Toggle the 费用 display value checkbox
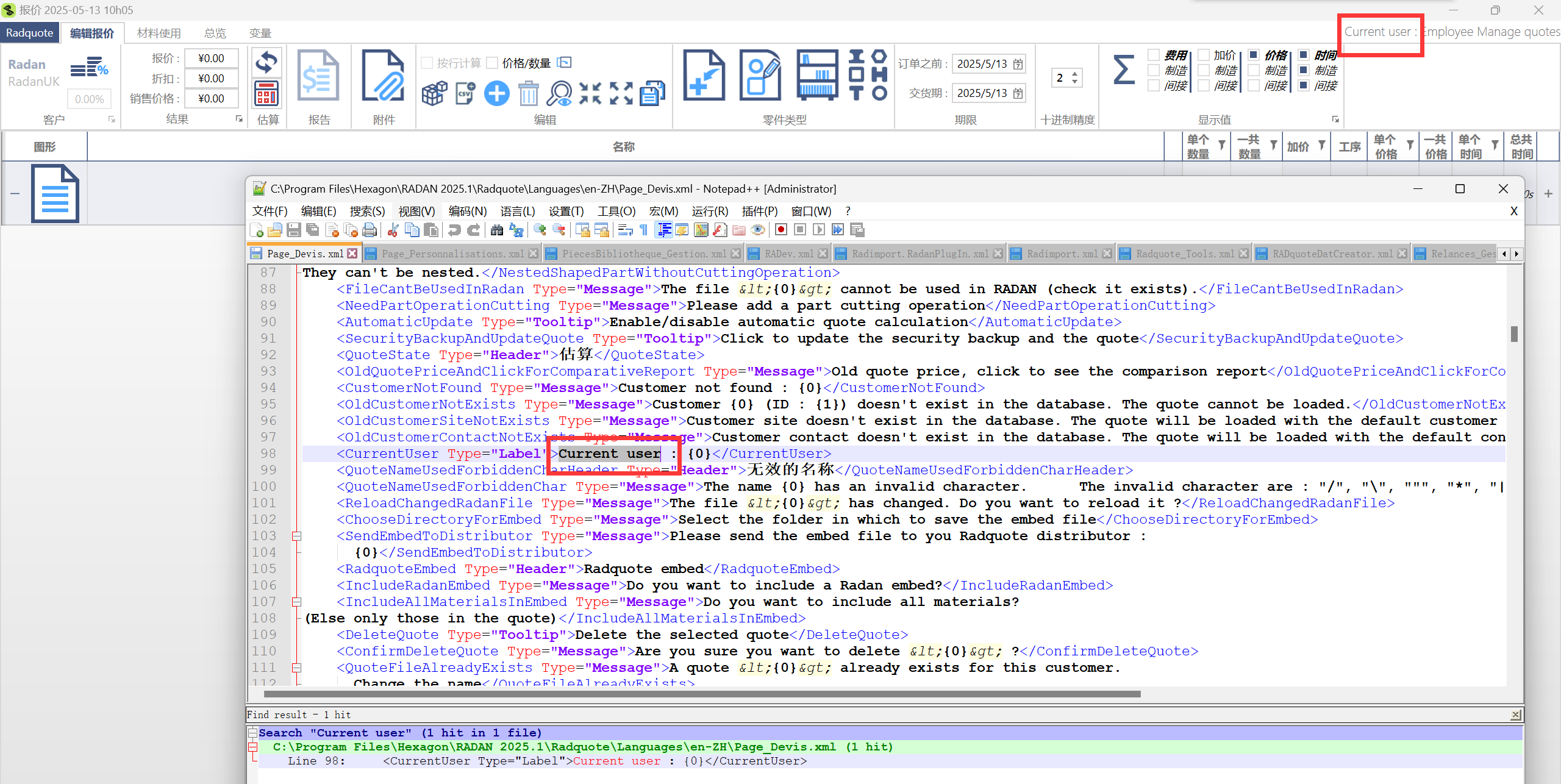Image resolution: width=1561 pixels, height=784 pixels. [1154, 55]
